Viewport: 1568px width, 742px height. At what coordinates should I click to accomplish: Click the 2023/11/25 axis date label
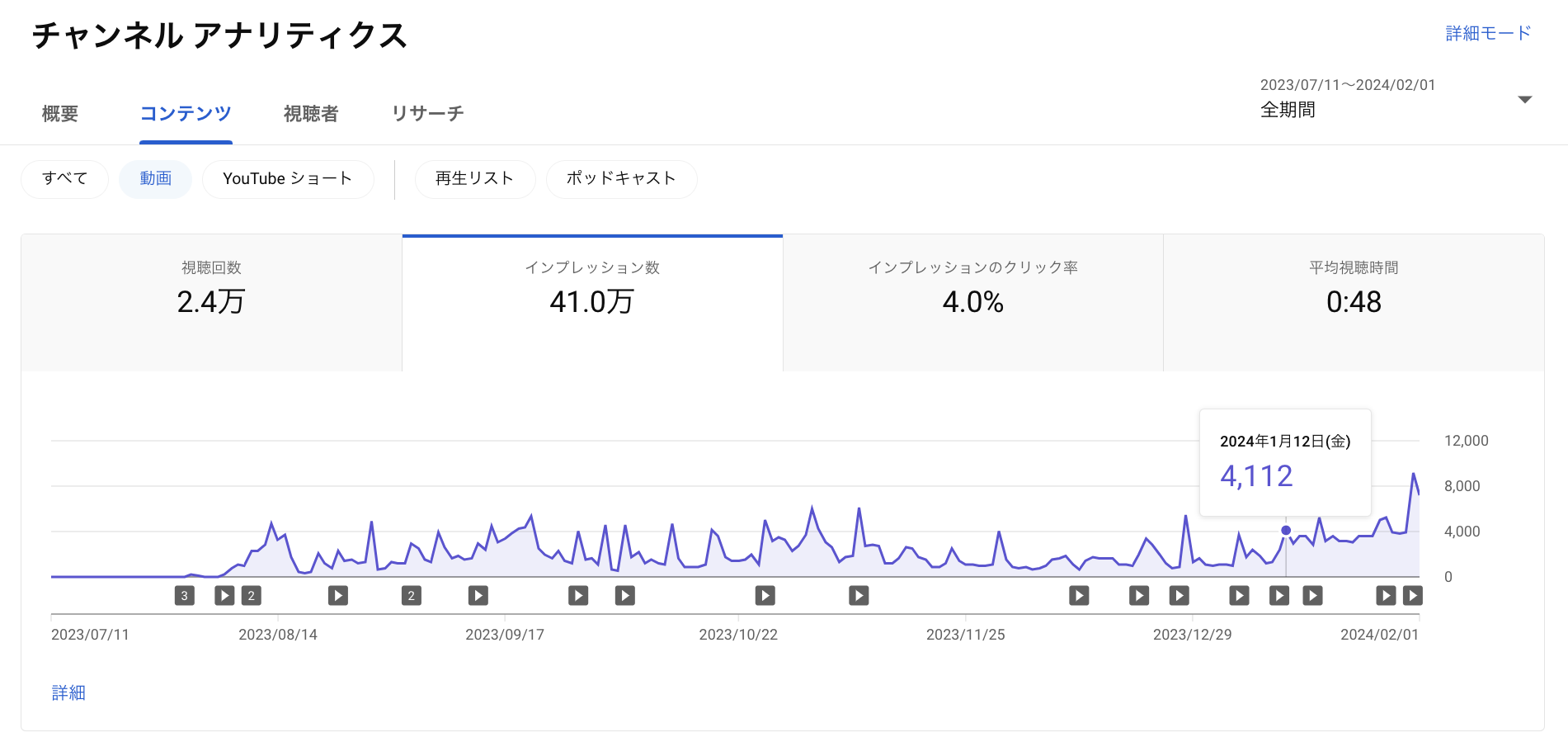pos(965,635)
